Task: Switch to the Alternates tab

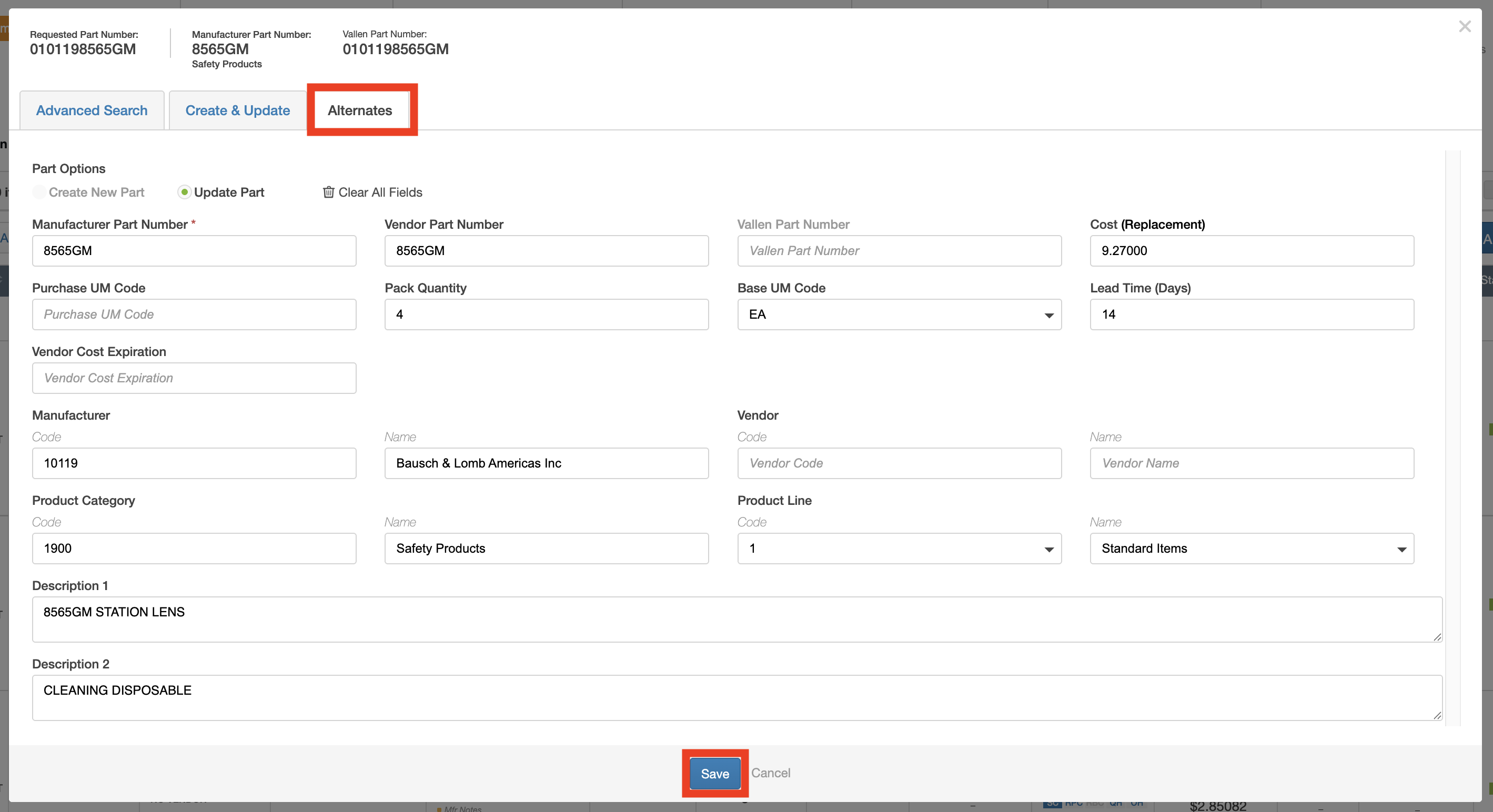Action: [x=360, y=110]
